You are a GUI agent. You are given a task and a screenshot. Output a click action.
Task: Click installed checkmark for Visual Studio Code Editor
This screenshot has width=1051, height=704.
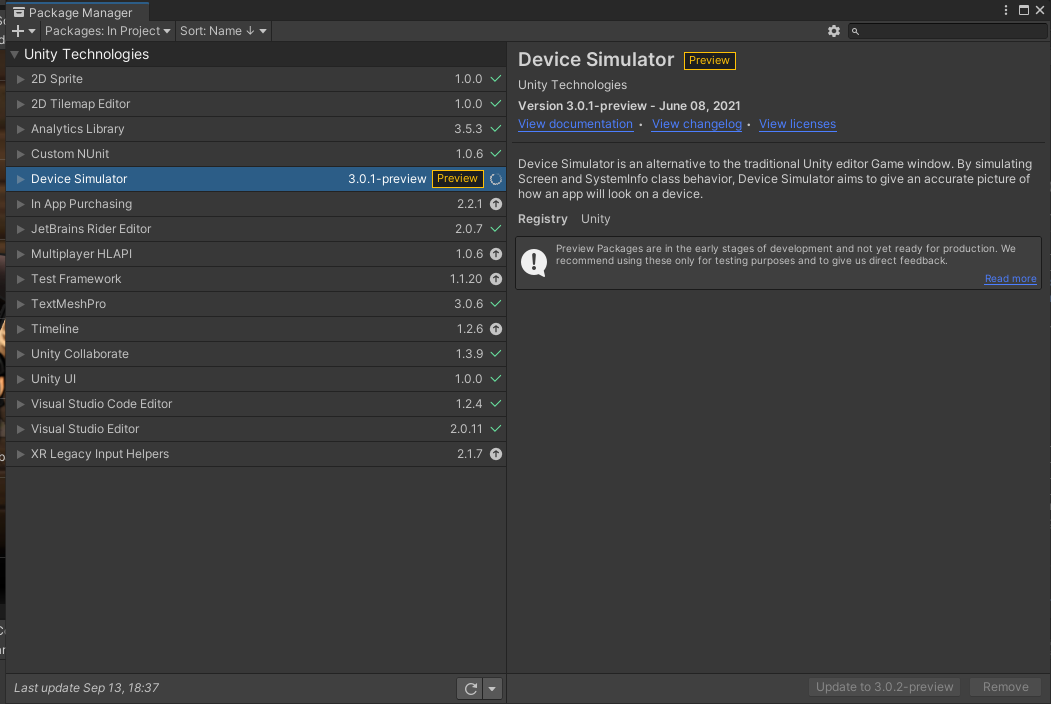[x=496, y=404]
